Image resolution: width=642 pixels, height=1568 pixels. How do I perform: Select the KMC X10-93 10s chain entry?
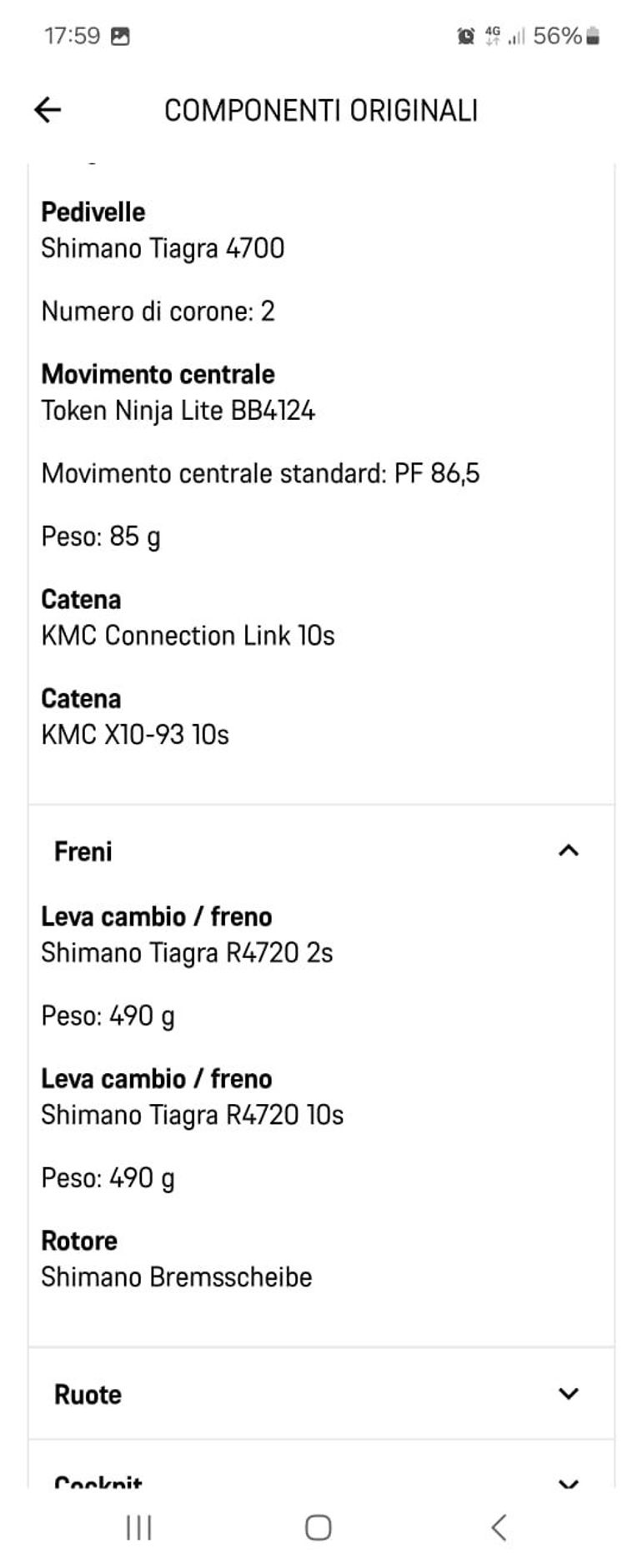135,735
